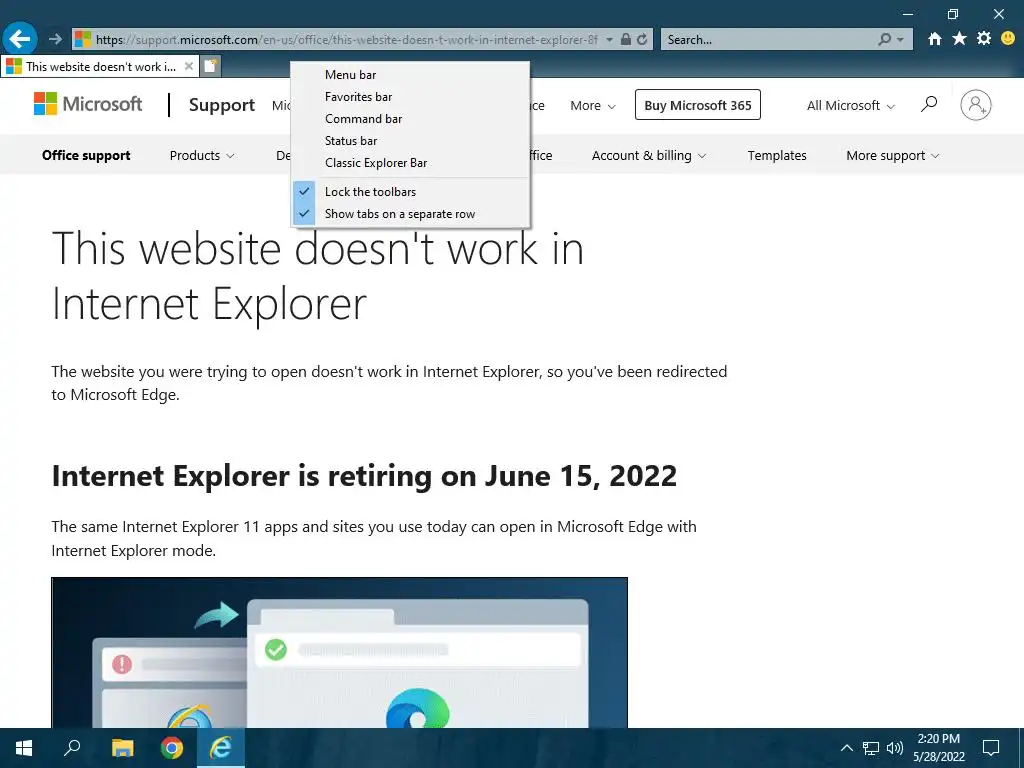Click the volume speaker tray icon
Screen dimensions: 1024x768
(895, 748)
